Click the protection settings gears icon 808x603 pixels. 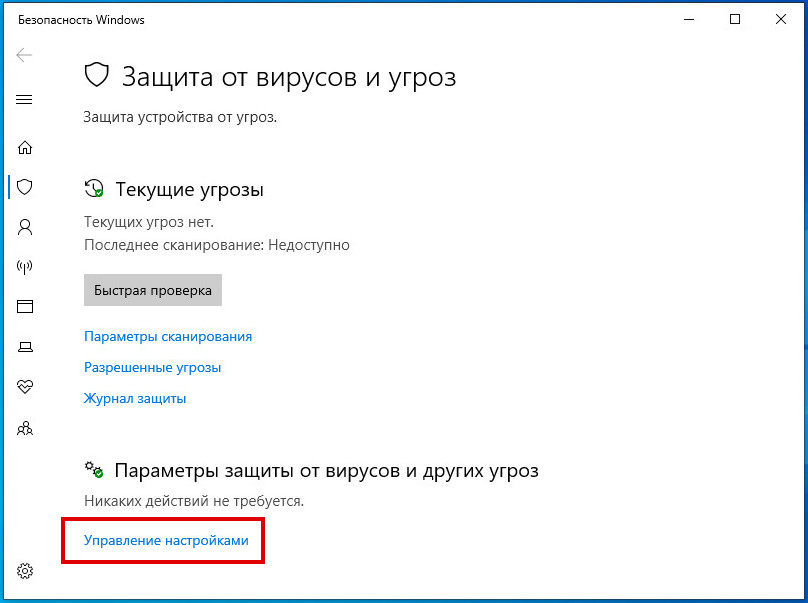(x=94, y=470)
